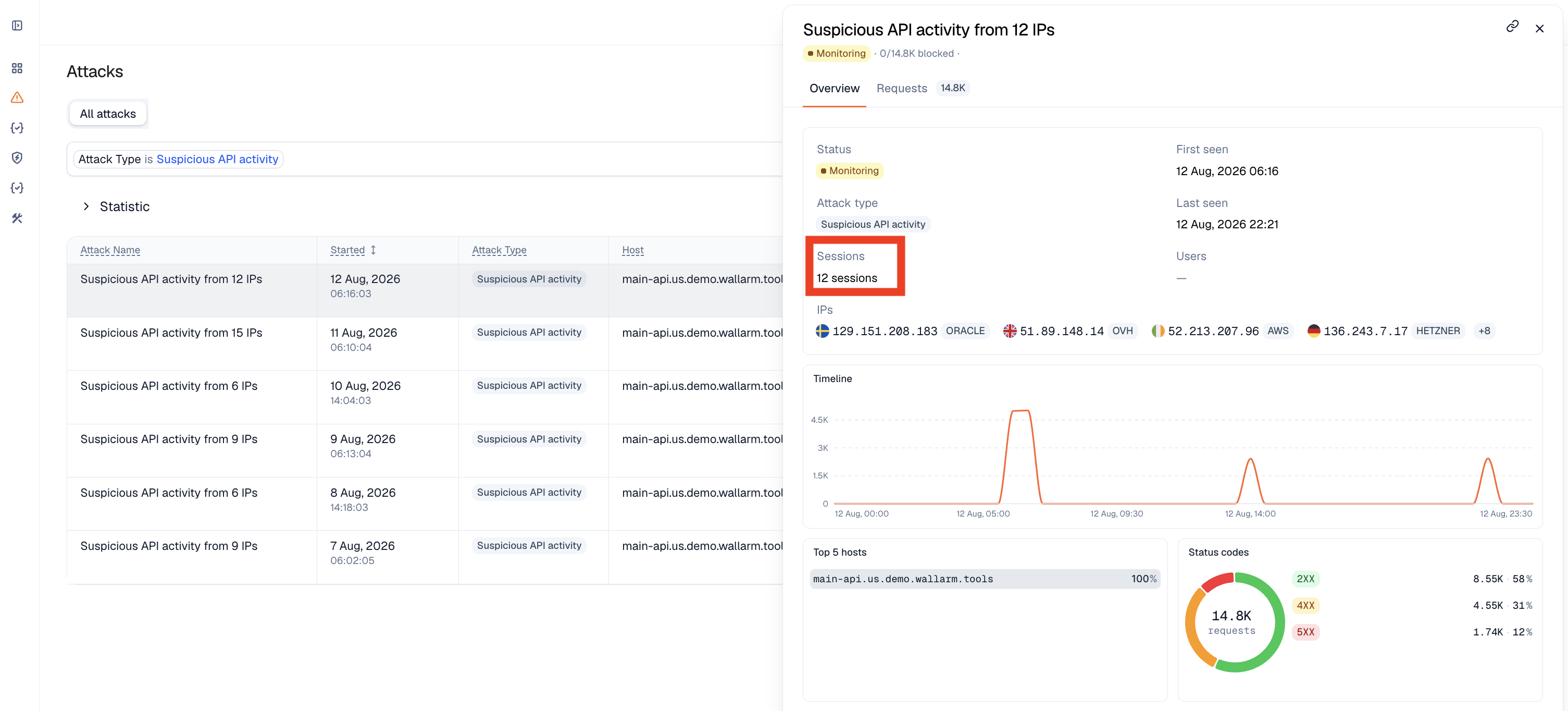Viewport: 1568px width, 711px height.
Task: Click the Started column header
Action: (x=347, y=250)
